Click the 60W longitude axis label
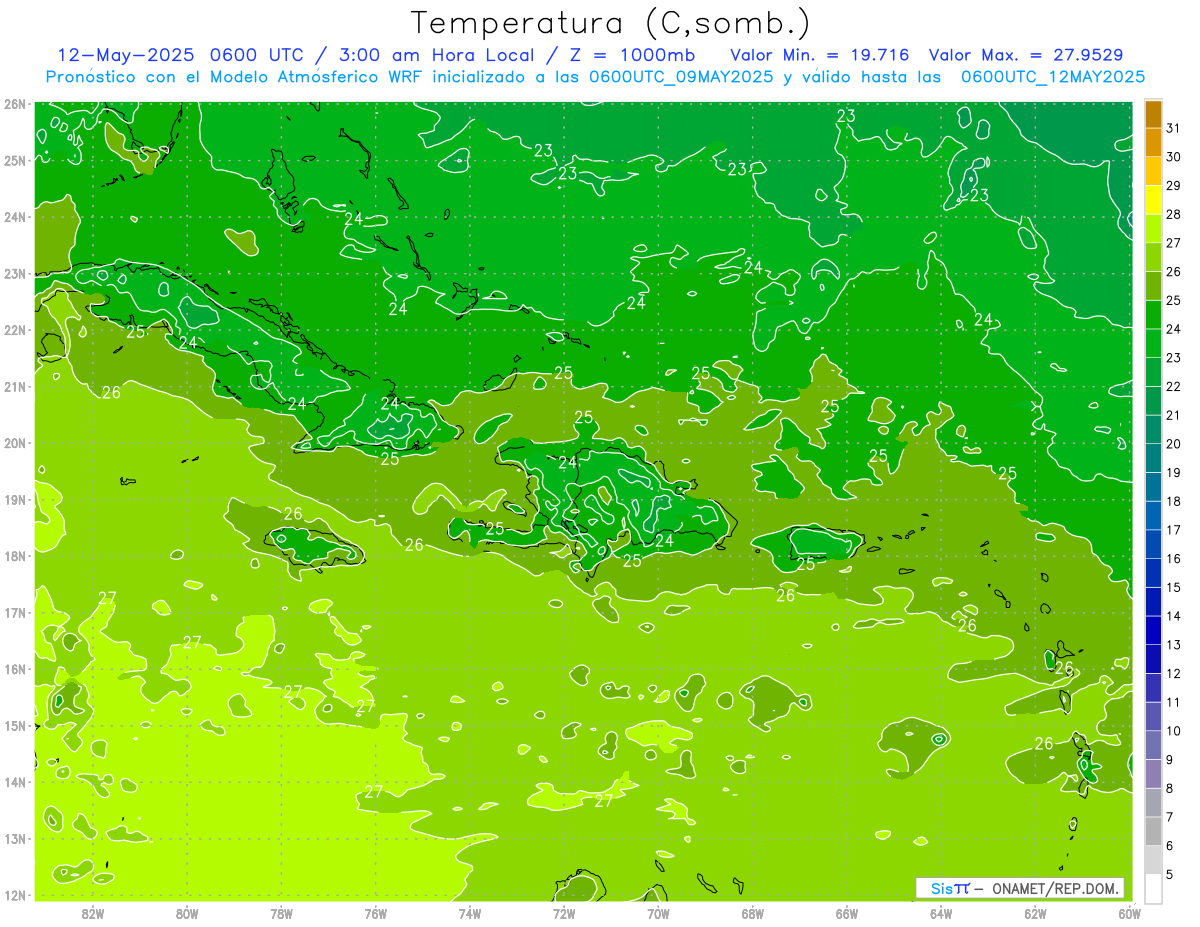This screenshot has width=1200, height=927. click(x=1130, y=913)
